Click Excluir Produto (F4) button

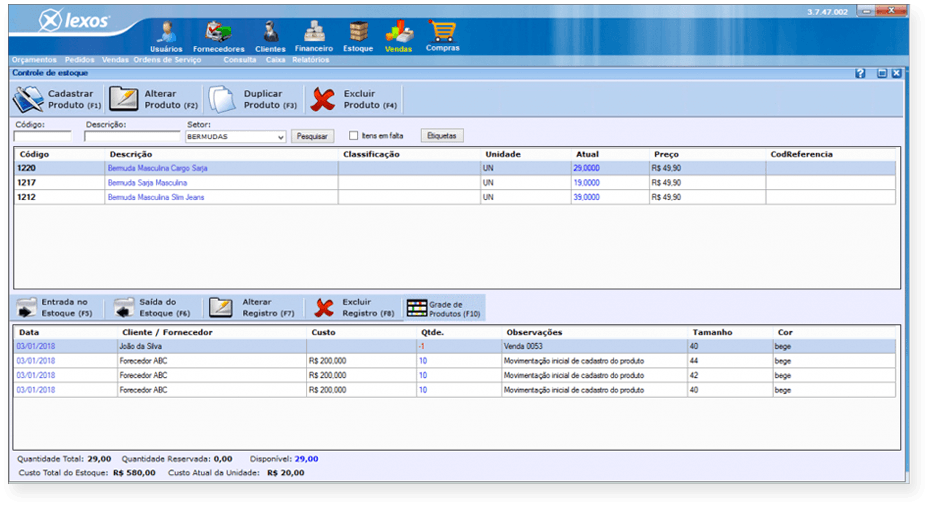click(x=353, y=99)
